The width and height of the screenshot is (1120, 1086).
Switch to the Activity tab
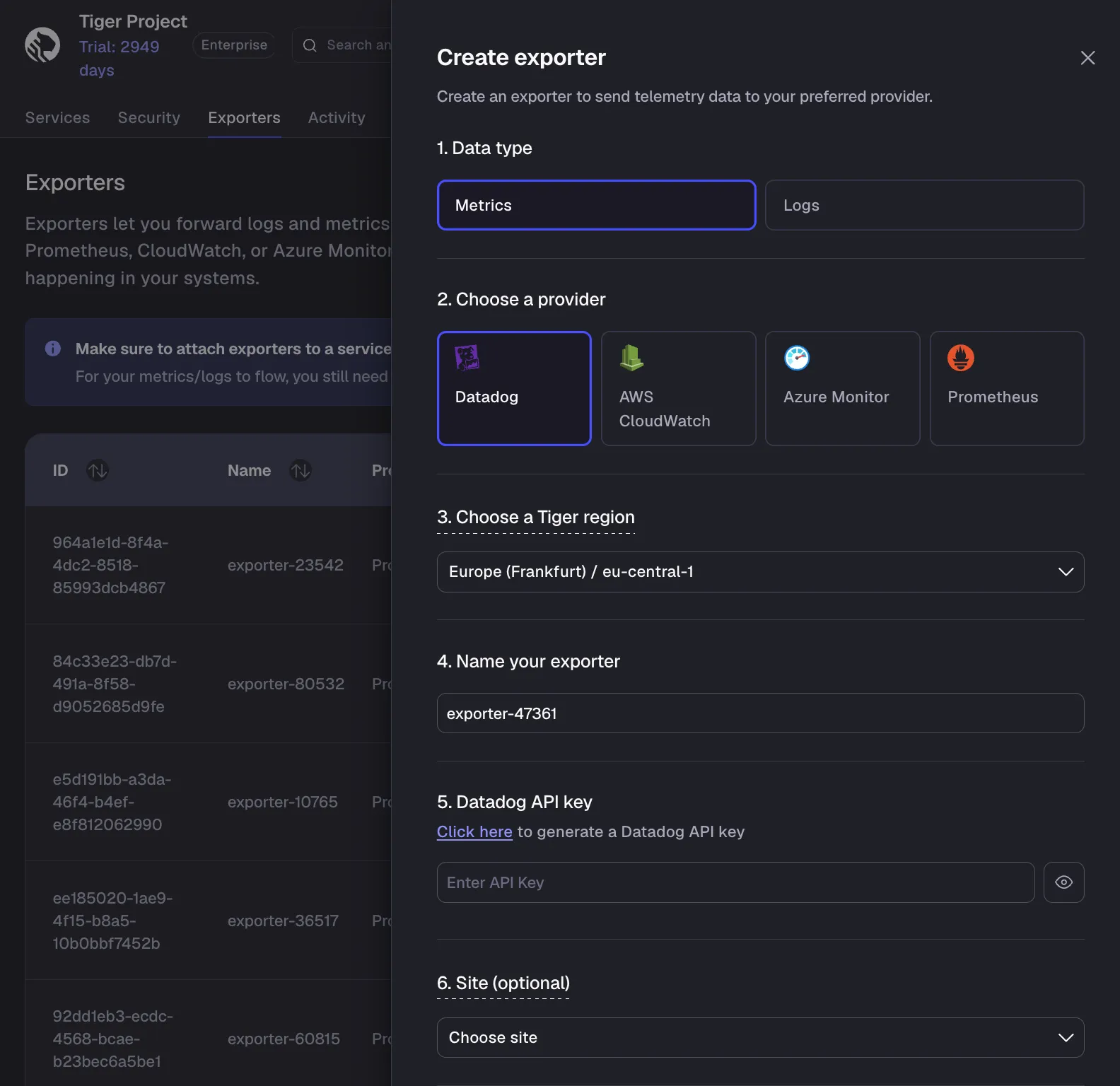[337, 117]
